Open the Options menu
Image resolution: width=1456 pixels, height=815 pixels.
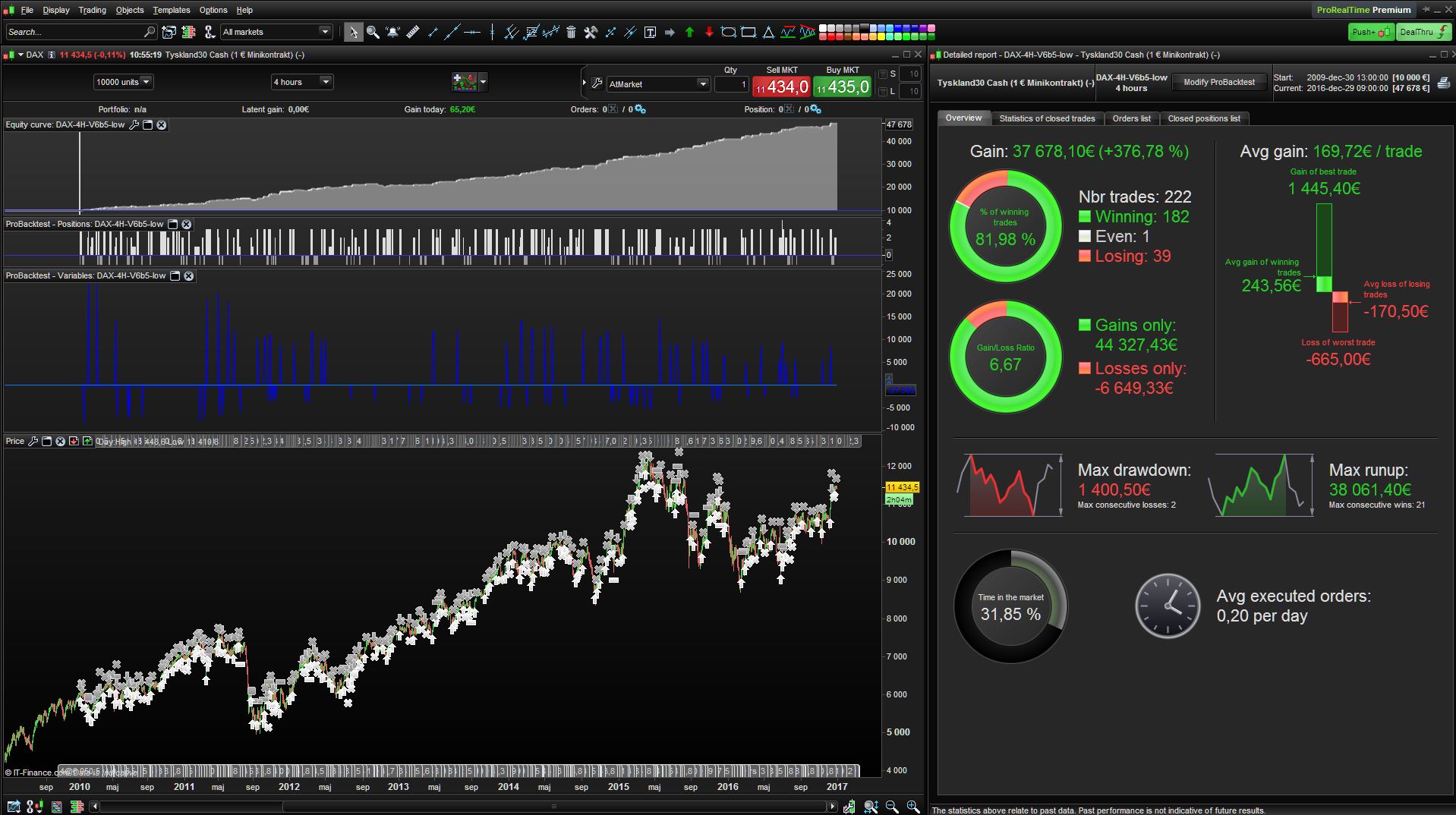[213, 10]
